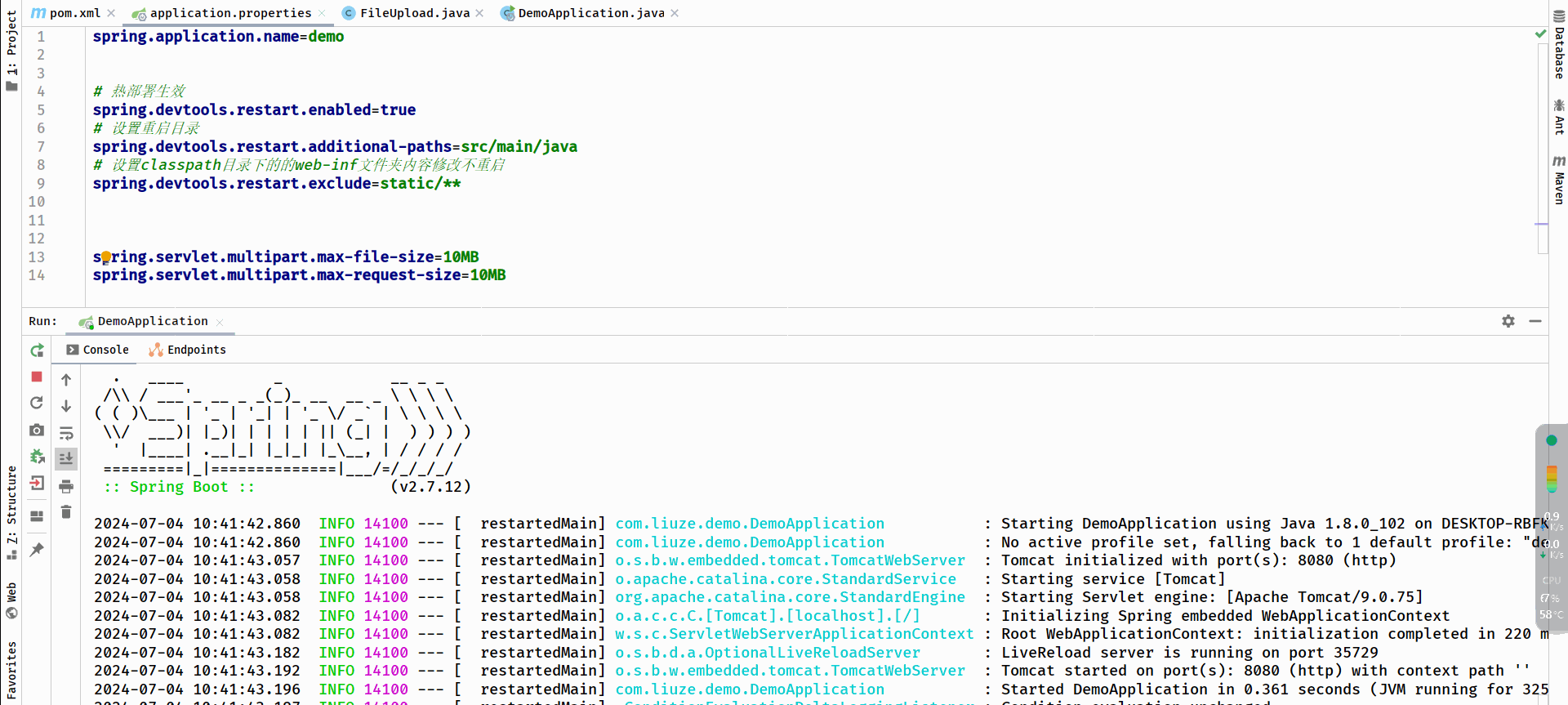The height and width of the screenshot is (705, 1568).
Task: Jump down the stack trace with down arrow
Action: tap(66, 406)
